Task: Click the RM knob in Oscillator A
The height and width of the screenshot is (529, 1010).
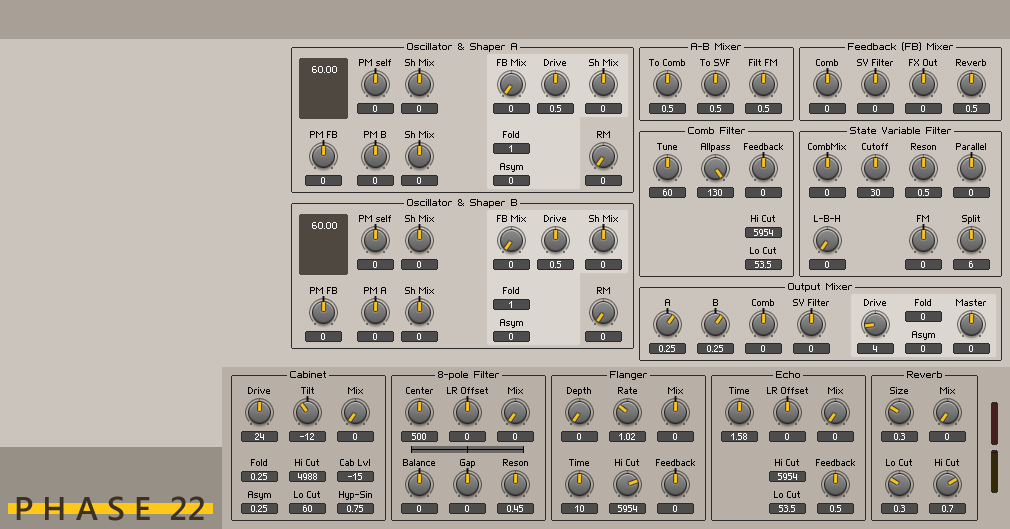Action: (603, 157)
